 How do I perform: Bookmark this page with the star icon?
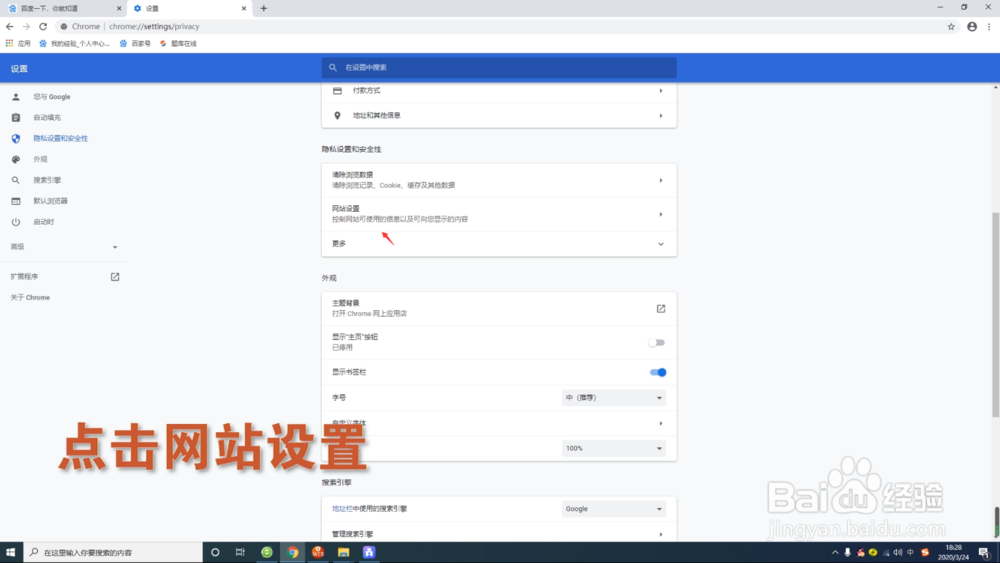tap(951, 26)
